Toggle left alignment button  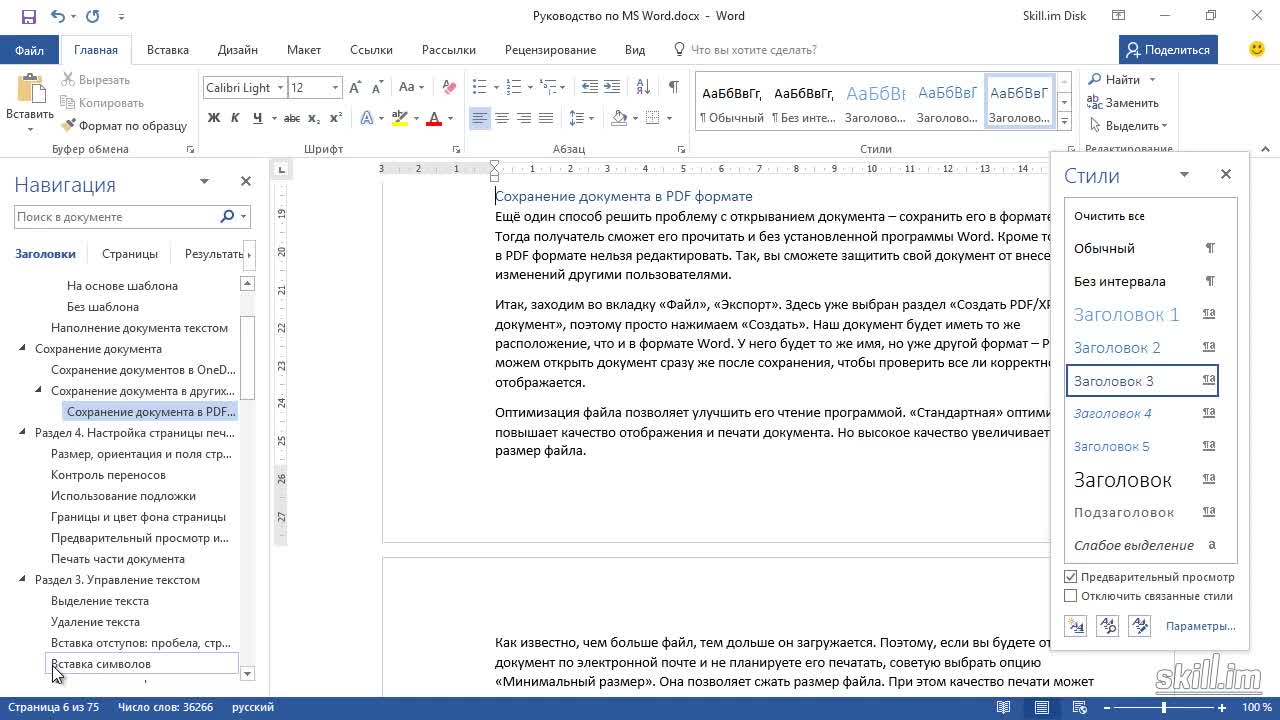click(x=480, y=118)
